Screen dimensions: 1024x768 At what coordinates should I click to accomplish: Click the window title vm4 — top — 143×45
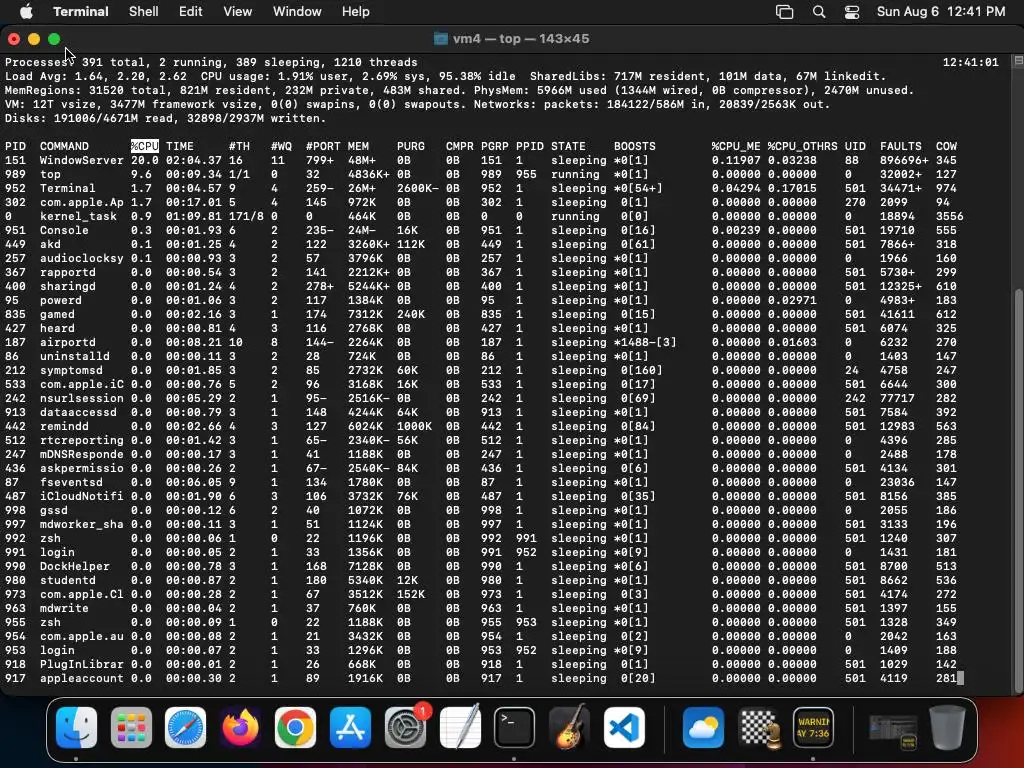520,39
